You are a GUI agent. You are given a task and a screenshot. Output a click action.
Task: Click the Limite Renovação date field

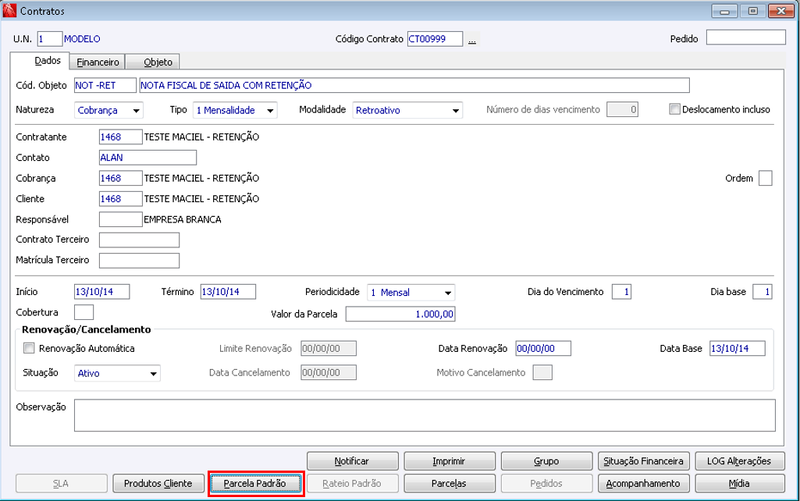point(329,348)
